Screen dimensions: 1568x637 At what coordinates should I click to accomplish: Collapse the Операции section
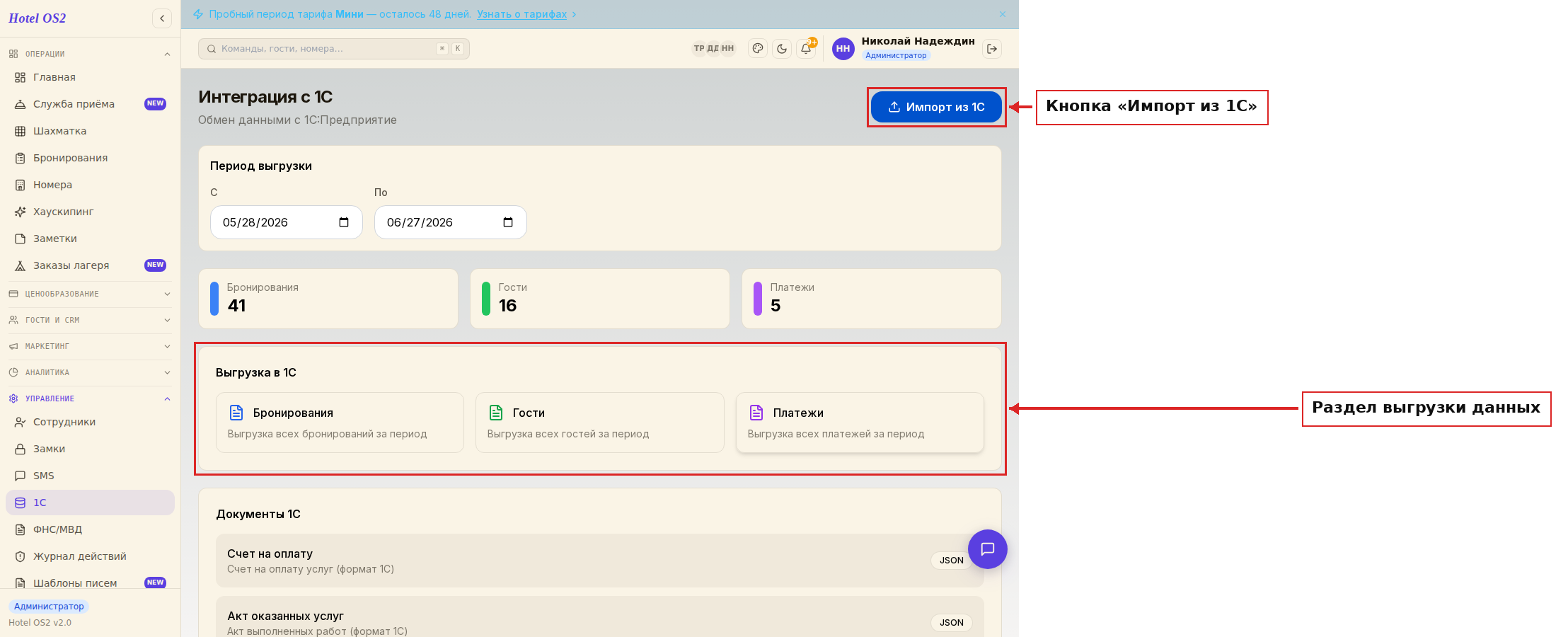pos(90,54)
